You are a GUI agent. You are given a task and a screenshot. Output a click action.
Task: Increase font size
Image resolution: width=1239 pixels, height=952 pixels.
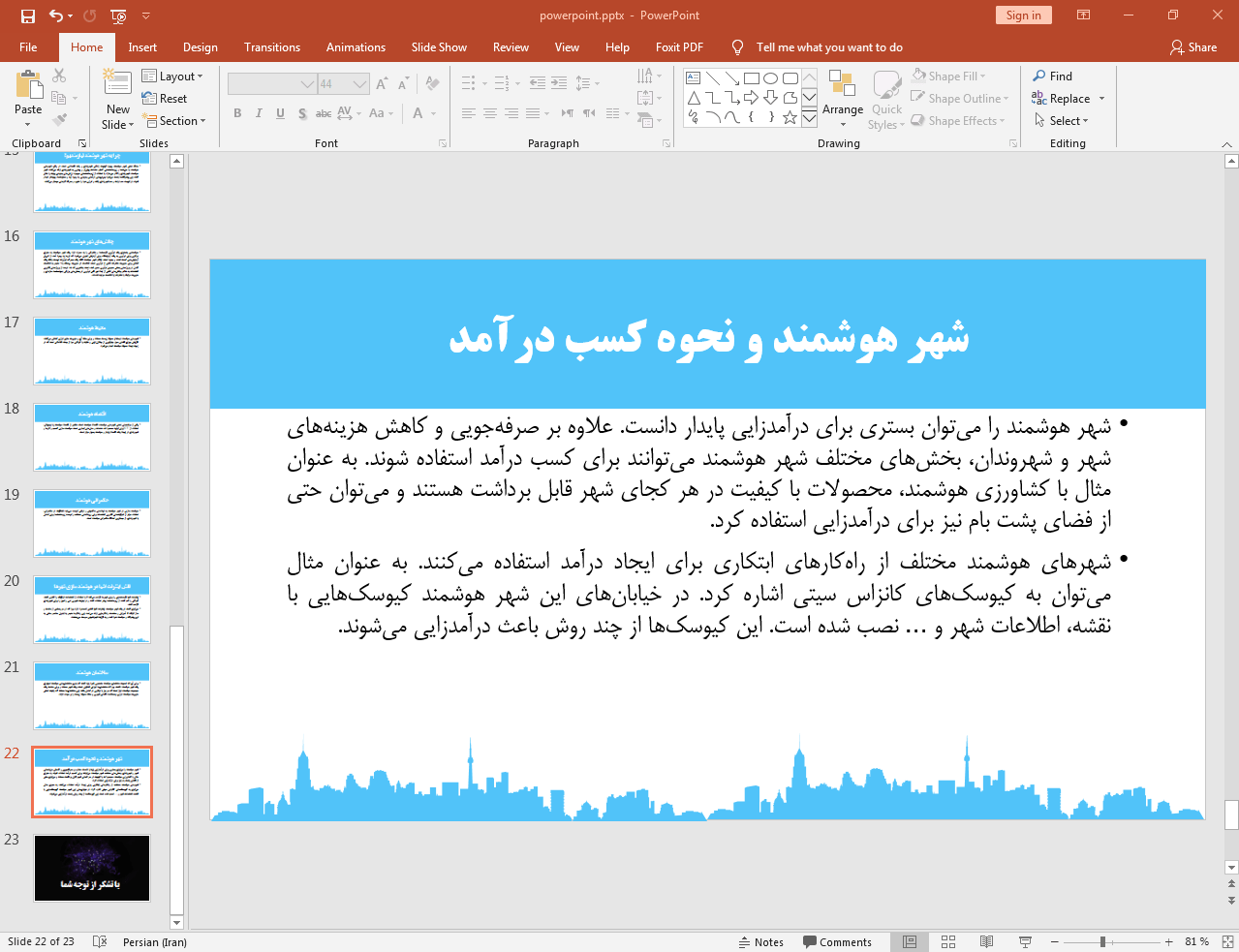click(x=382, y=84)
